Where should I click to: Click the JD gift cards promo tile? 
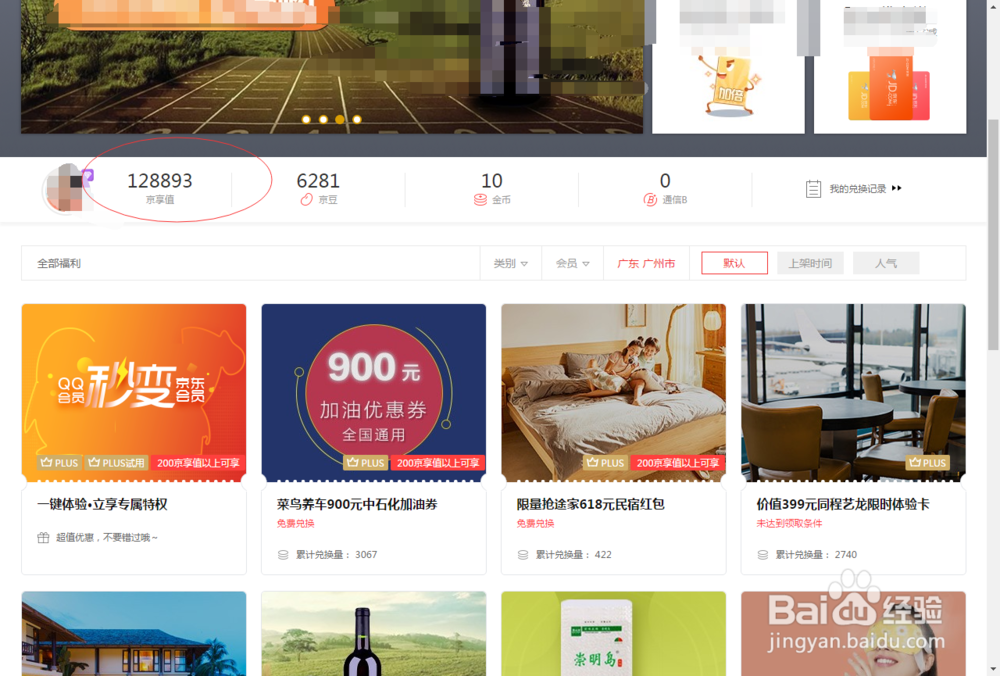890,66
